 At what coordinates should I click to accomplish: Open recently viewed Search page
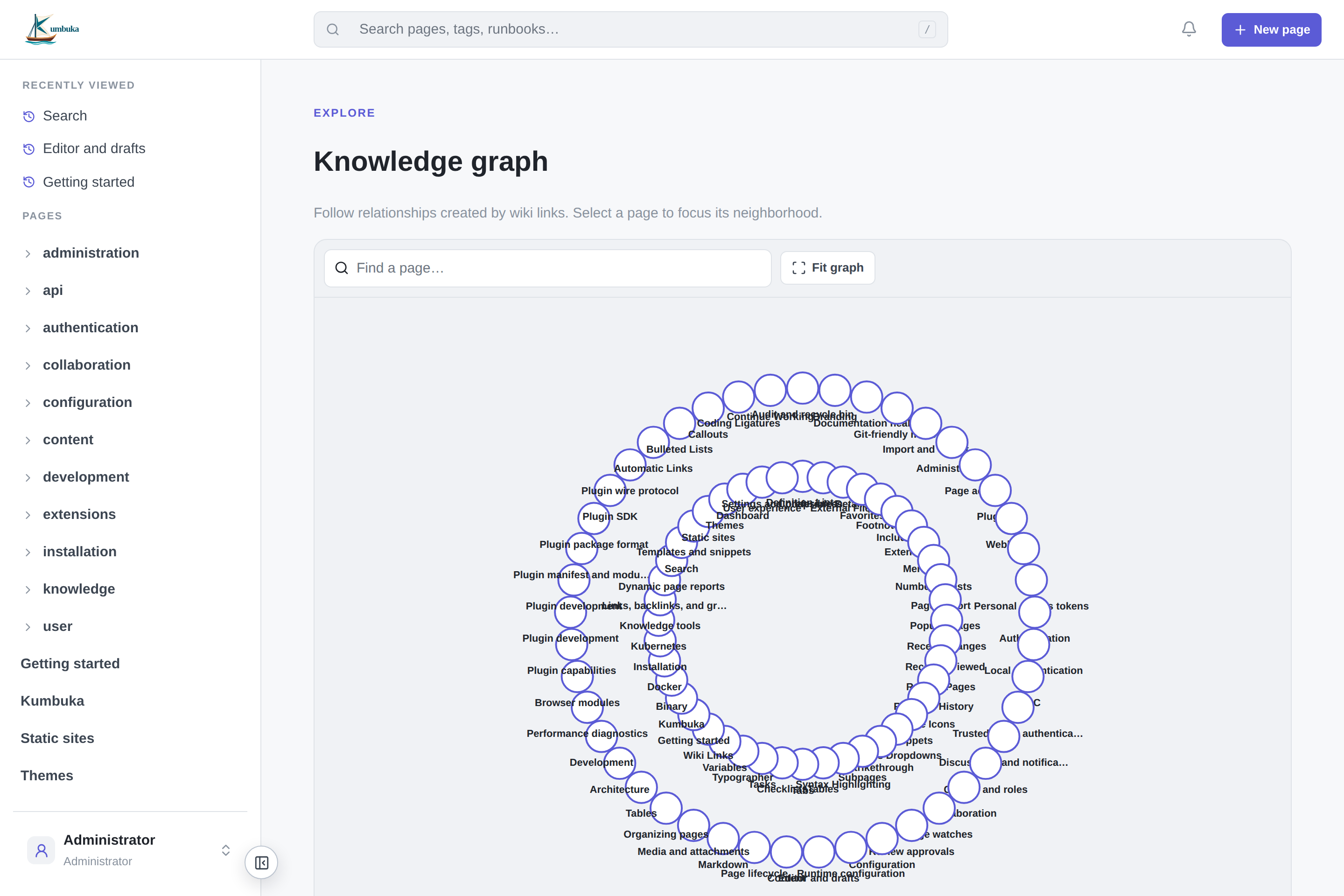[x=65, y=116]
